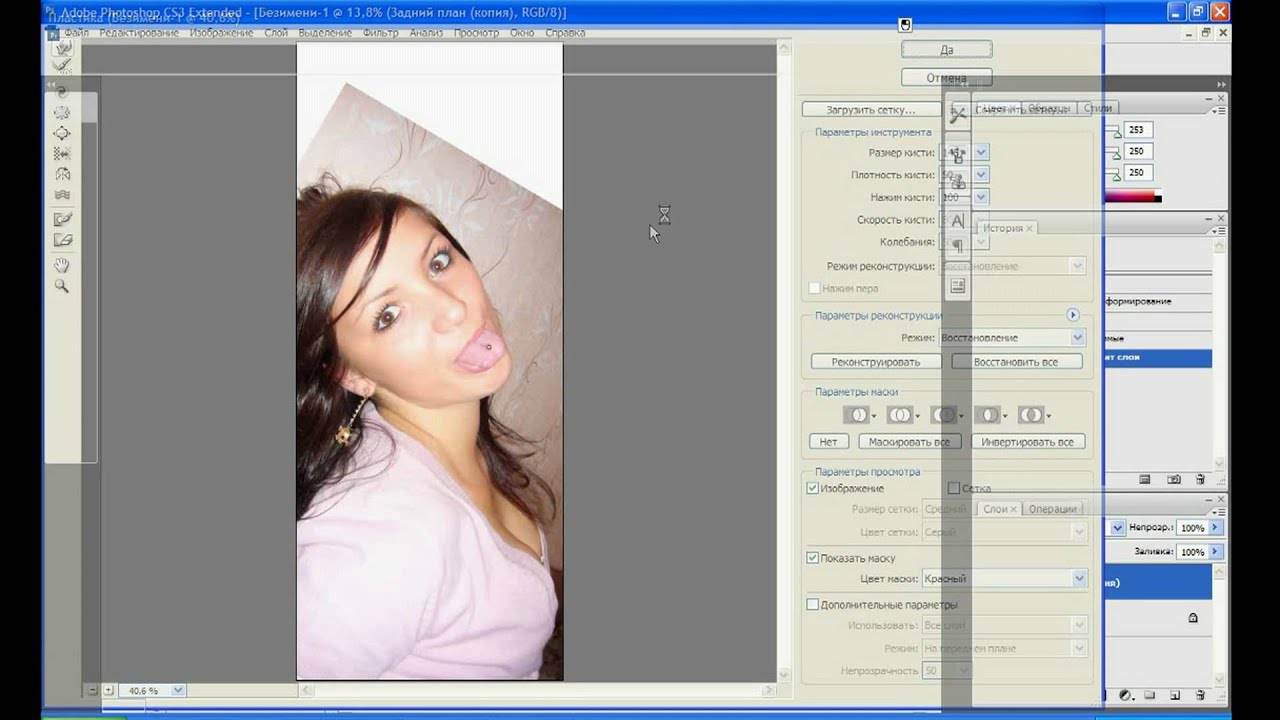The width and height of the screenshot is (1280, 720).
Task: Switch to the Слои tab
Action: [x=1000, y=509]
